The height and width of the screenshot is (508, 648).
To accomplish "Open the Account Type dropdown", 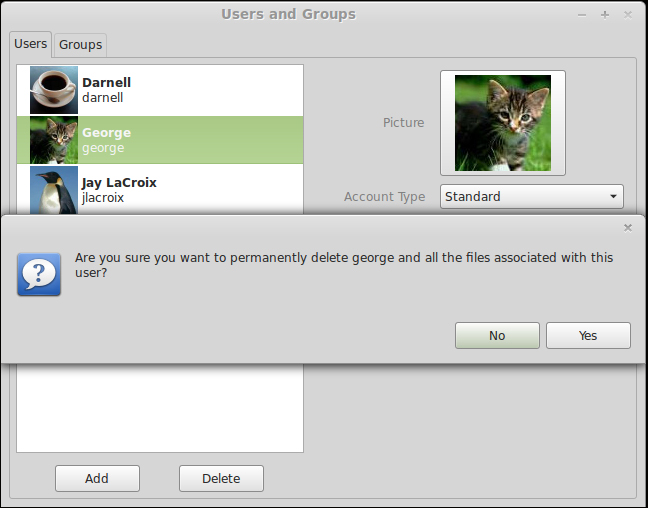I will (531, 196).
